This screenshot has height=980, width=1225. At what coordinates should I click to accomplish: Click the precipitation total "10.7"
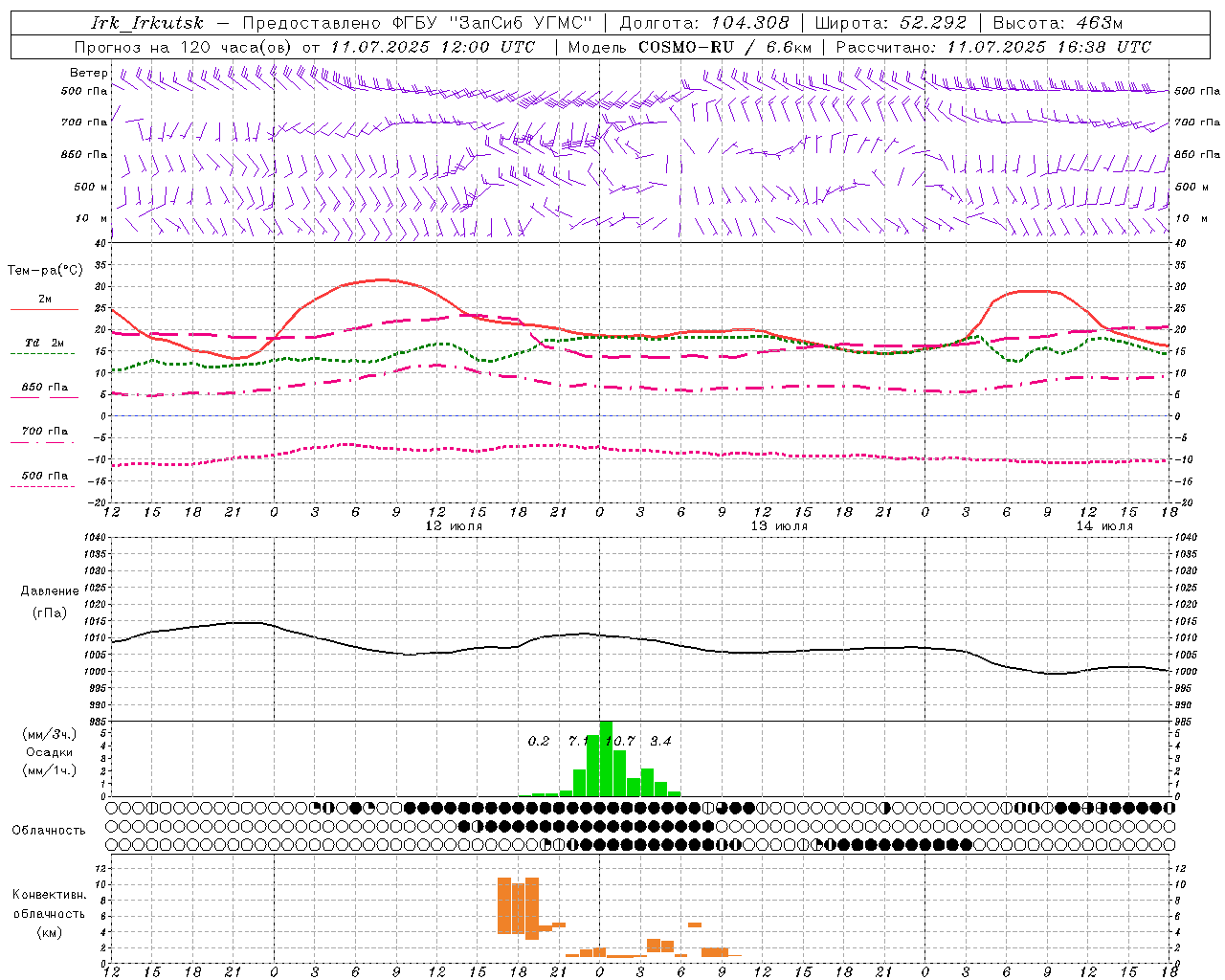[620, 741]
